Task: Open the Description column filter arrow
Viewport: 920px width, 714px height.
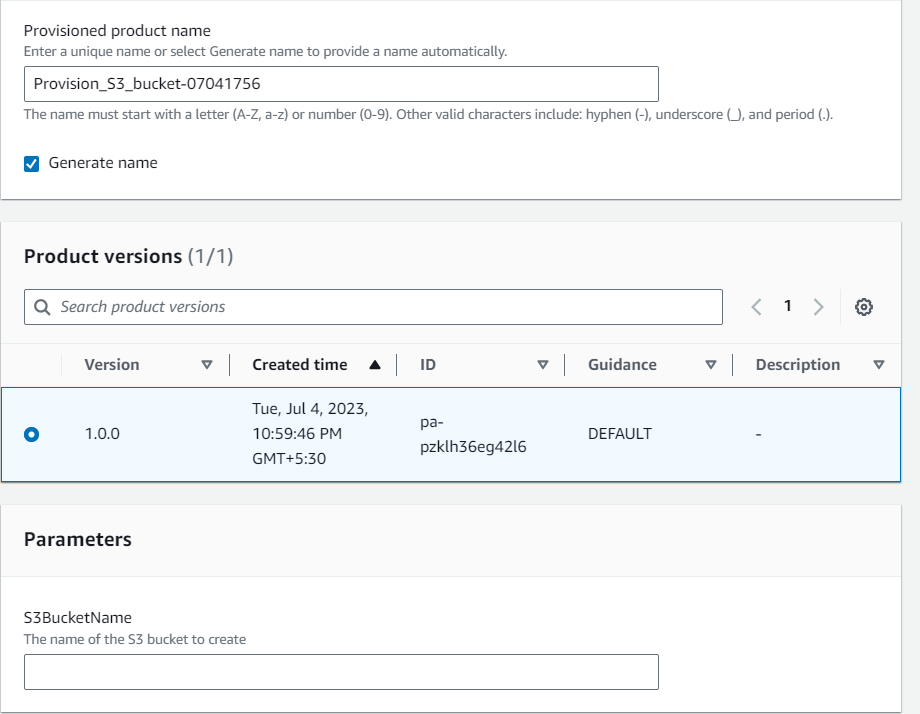Action: (x=880, y=364)
